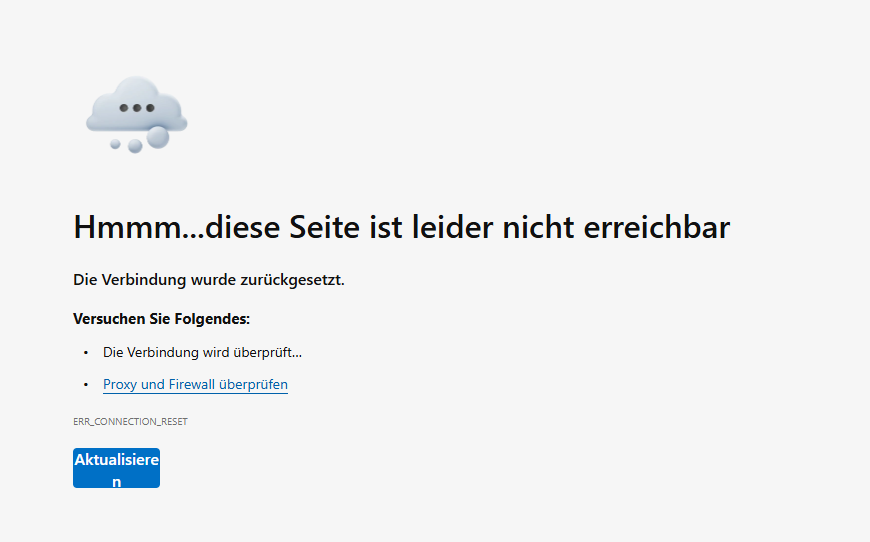
Task: Click the Versuchen Sie Folgendes label
Action: (161, 319)
